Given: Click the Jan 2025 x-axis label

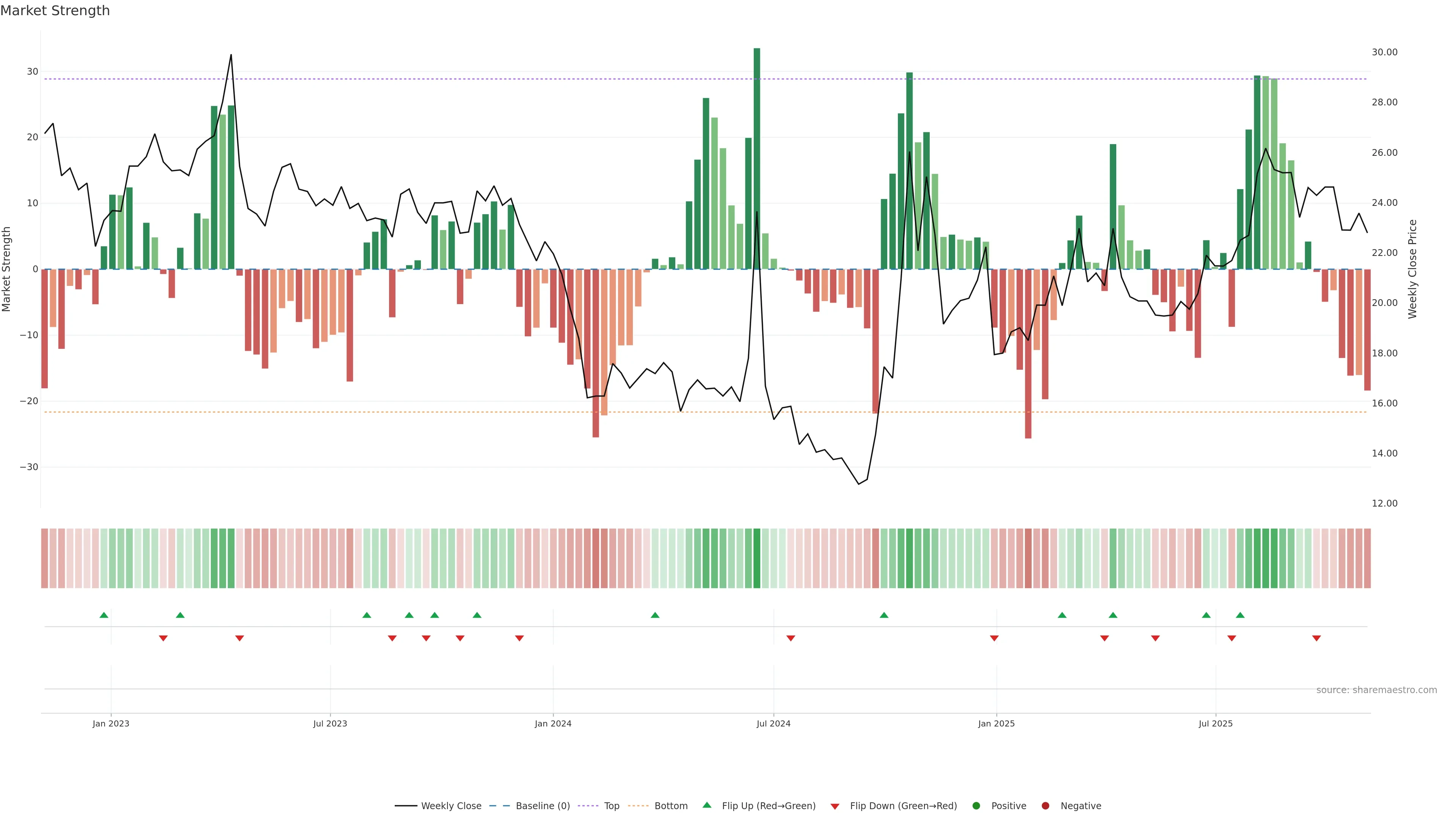Looking at the screenshot, I should pos(996,723).
